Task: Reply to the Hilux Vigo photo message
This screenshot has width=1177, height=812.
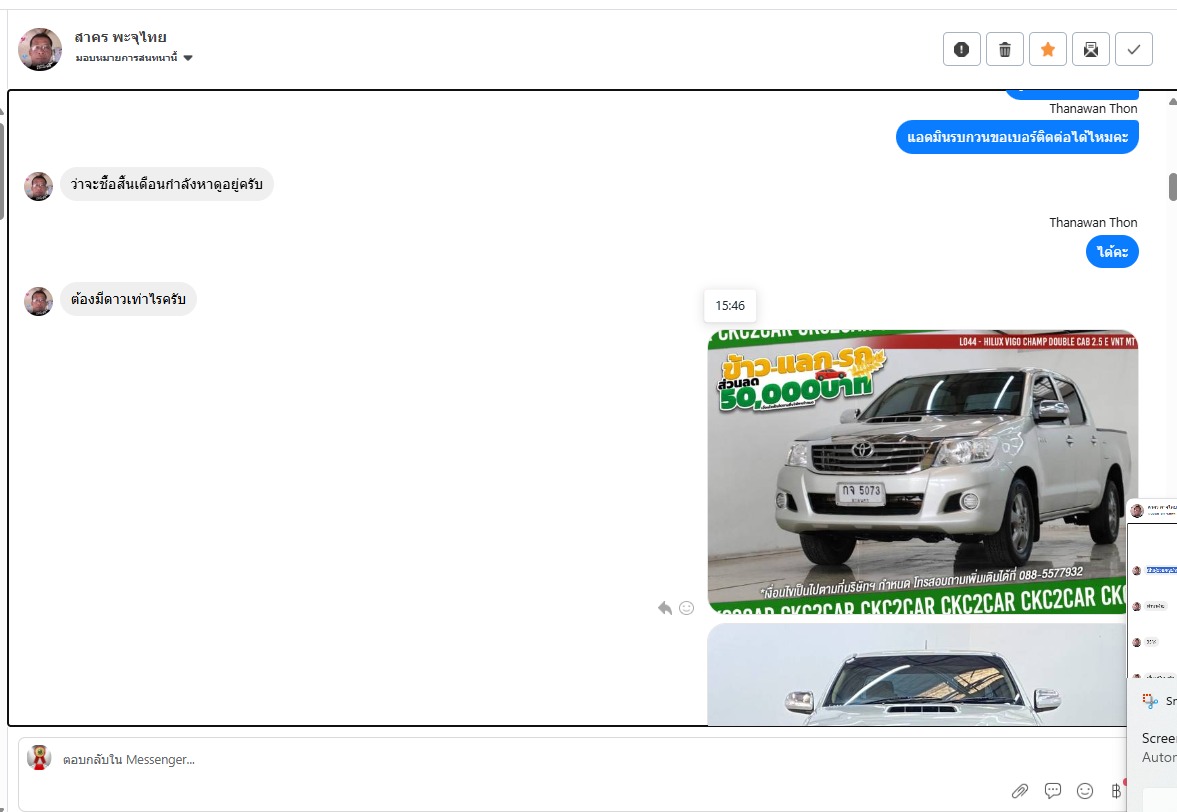Action: click(664, 608)
